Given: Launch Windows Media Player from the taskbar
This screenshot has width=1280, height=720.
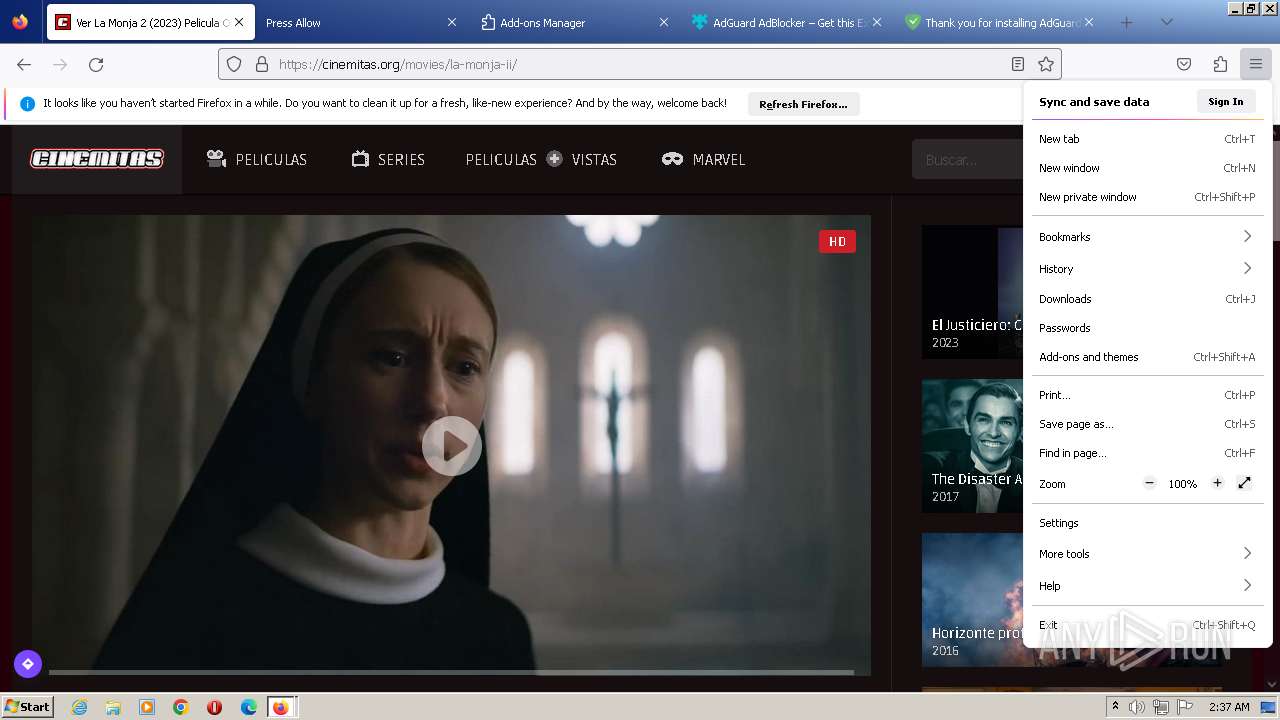Looking at the screenshot, I should 147,707.
